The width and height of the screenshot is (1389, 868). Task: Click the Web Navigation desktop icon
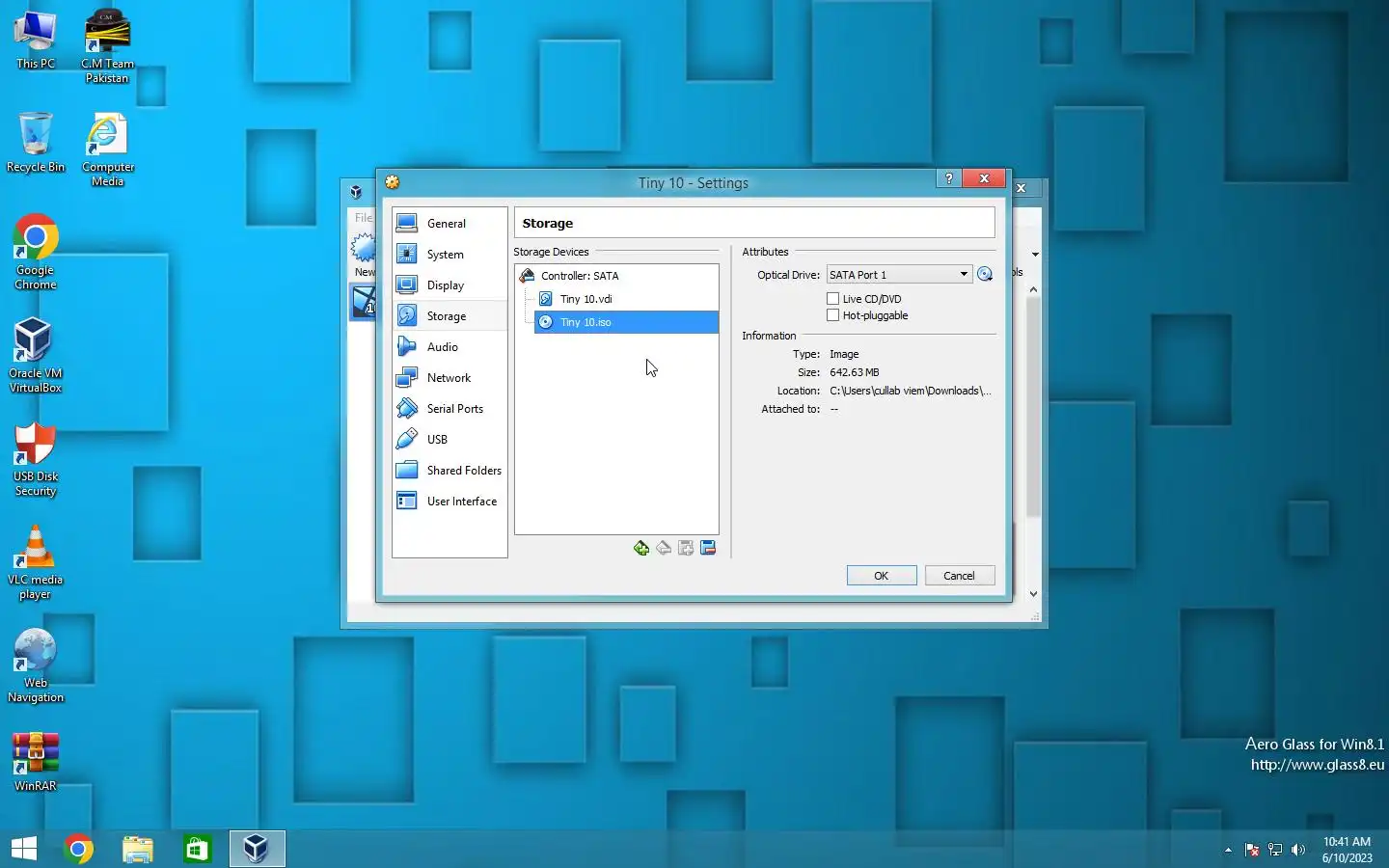[36, 665]
